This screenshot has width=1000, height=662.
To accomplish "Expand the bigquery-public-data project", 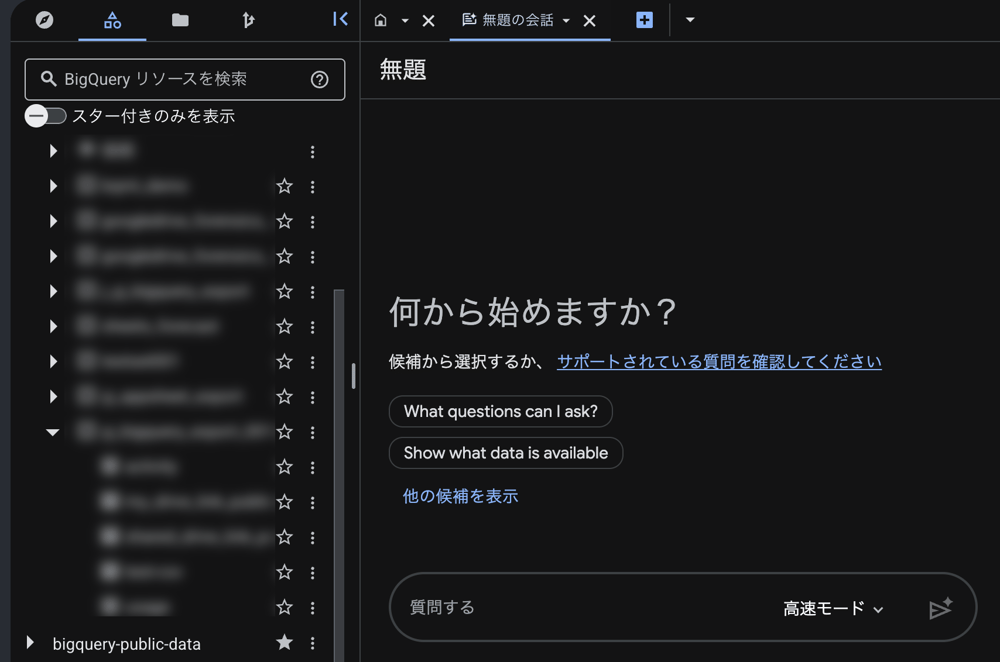I will 29,642.
